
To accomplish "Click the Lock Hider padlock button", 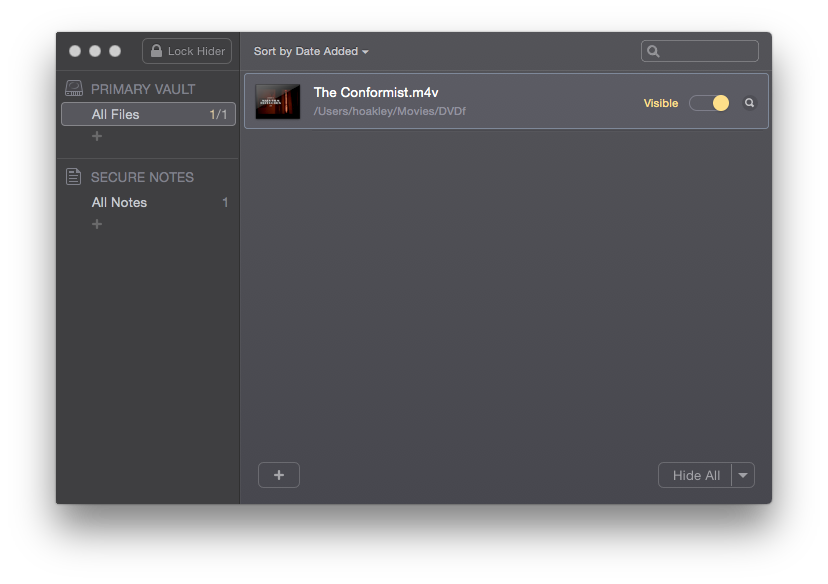I will (x=187, y=51).
